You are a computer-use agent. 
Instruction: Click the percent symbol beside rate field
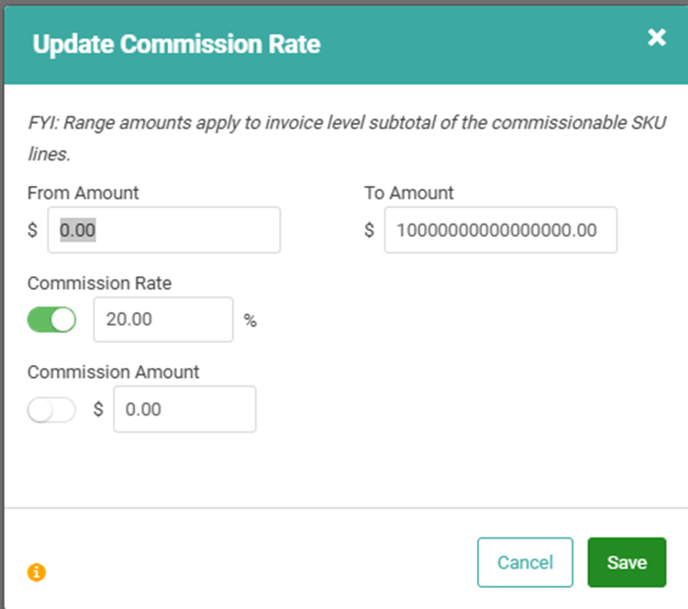click(x=250, y=321)
